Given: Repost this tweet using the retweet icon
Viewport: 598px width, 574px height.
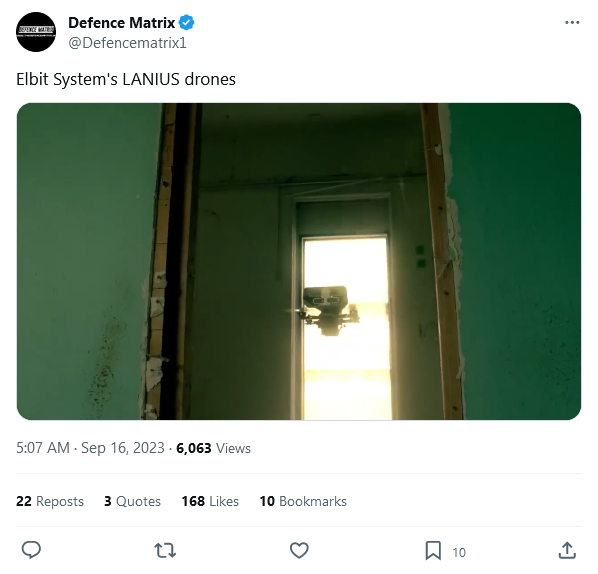Looking at the screenshot, I should tap(165, 551).
